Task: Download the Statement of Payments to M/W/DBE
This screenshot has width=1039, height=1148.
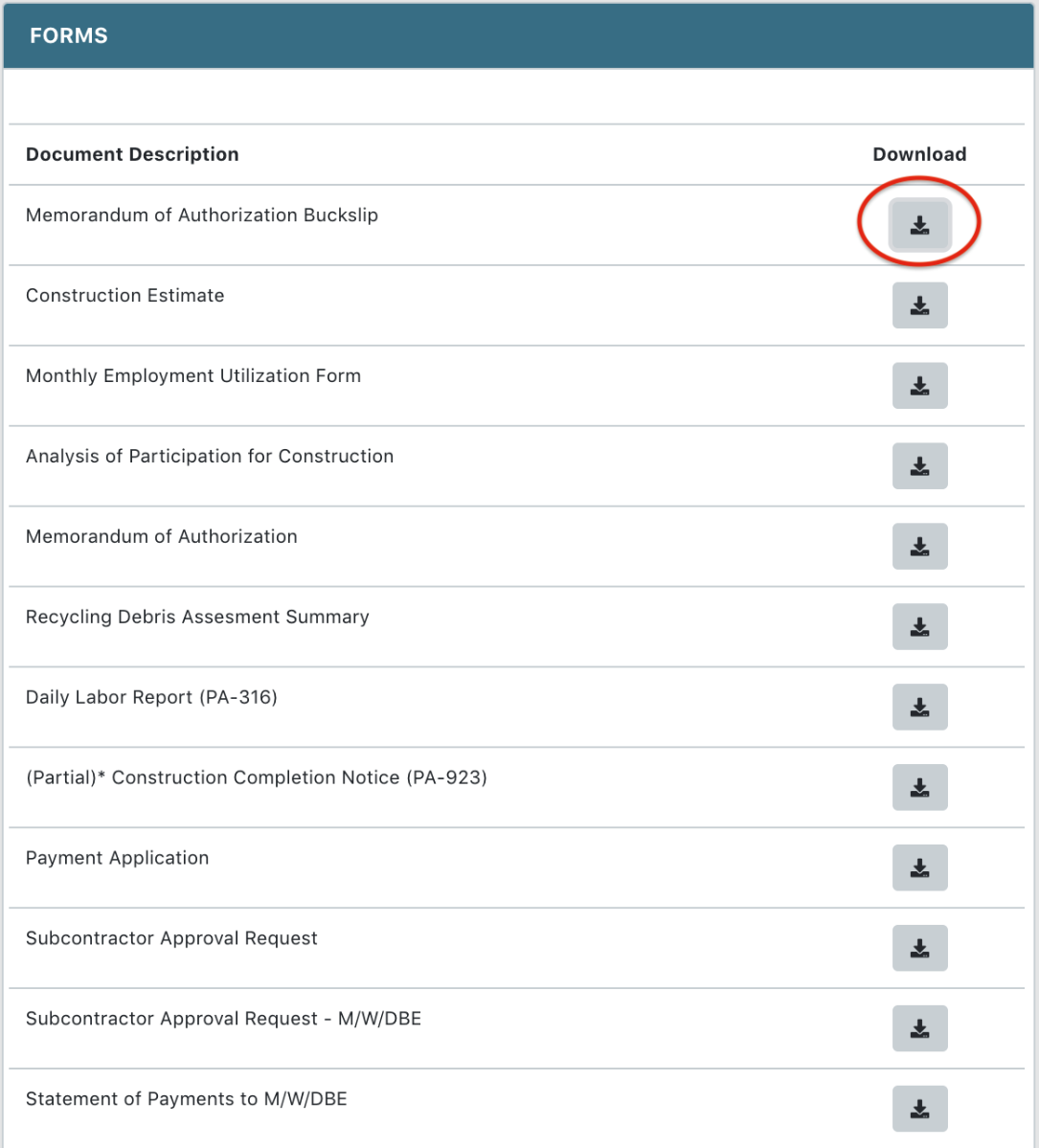Action: point(919,1110)
